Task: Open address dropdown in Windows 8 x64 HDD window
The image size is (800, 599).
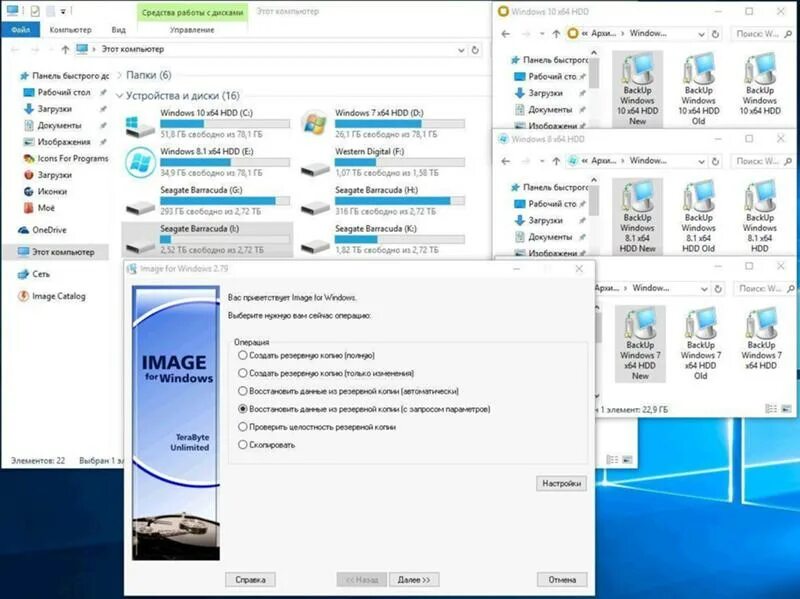Action: coord(701,161)
